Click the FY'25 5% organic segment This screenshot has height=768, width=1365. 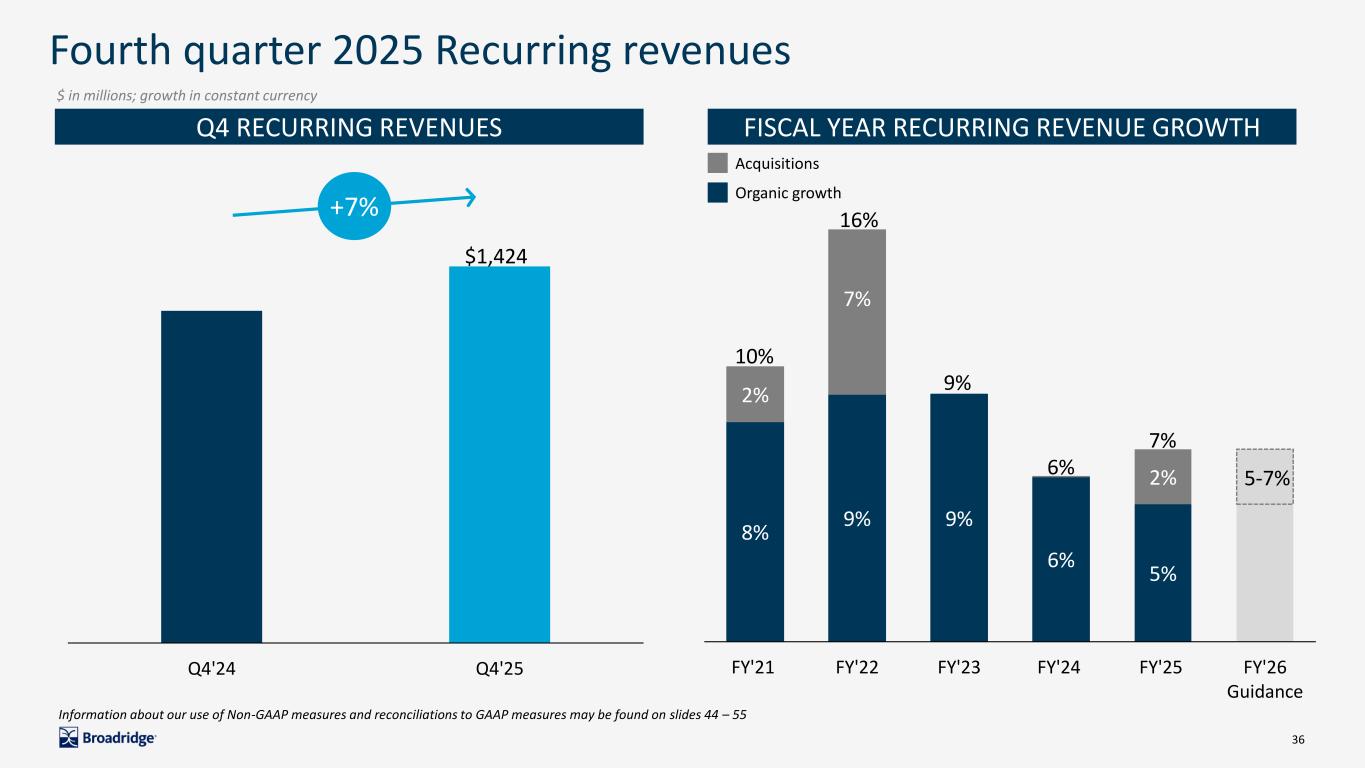(x=1163, y=572)
